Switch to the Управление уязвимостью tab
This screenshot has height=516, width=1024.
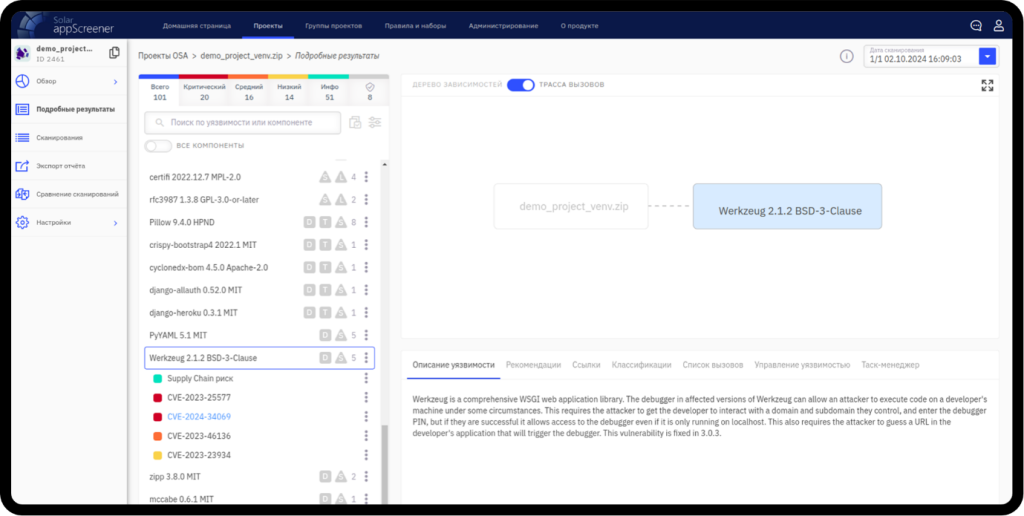click(802, 365)
